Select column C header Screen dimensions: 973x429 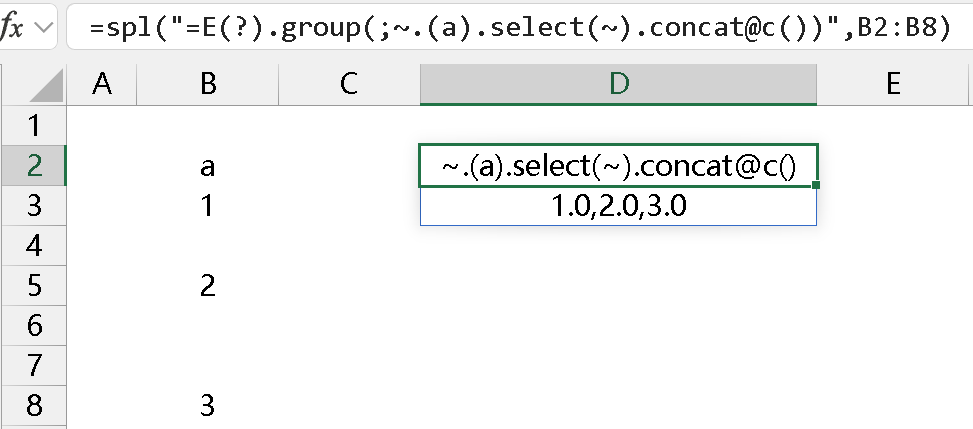348,85
